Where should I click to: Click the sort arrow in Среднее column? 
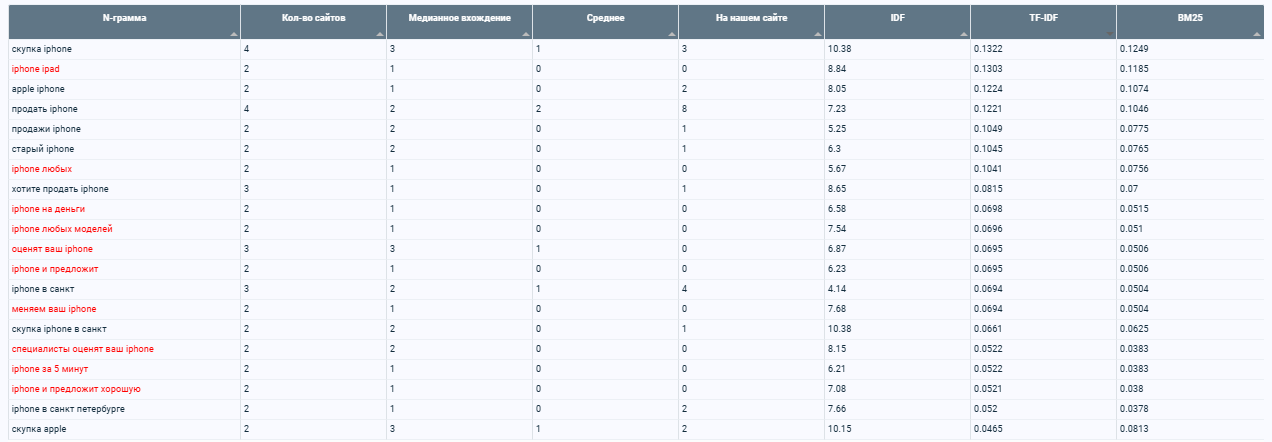pyautogui.click(x=671, y=34)
